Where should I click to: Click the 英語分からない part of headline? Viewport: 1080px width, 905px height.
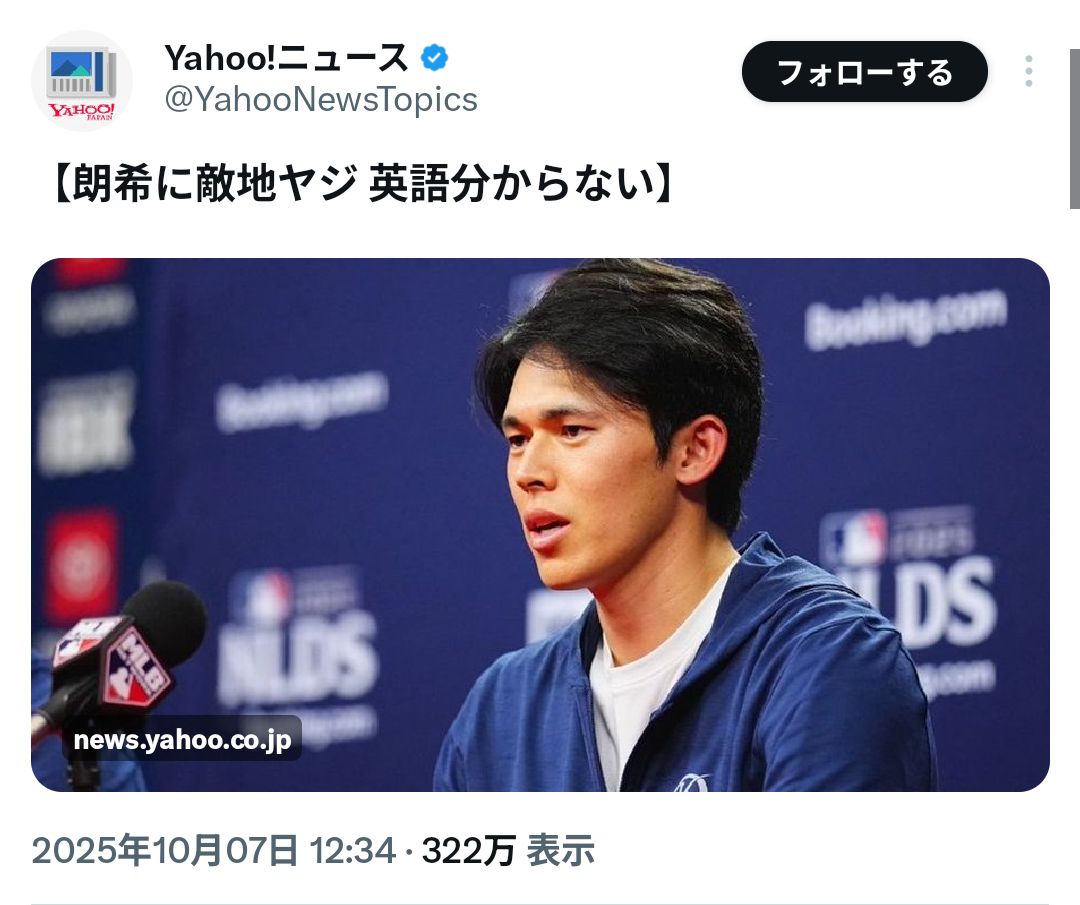(512, 184)
